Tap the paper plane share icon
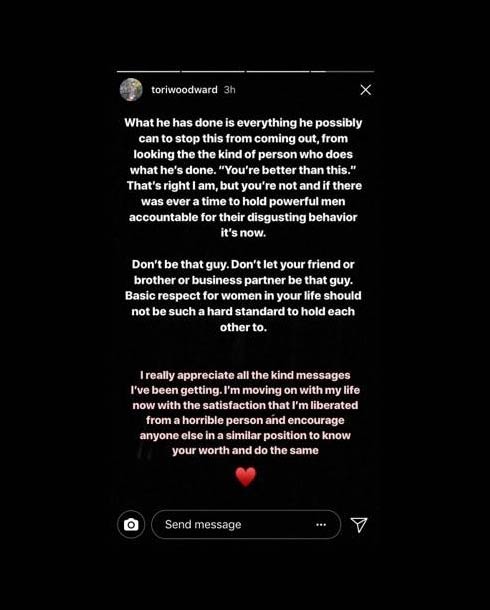This screenshot has width=490, height=610. coord(359,524)
